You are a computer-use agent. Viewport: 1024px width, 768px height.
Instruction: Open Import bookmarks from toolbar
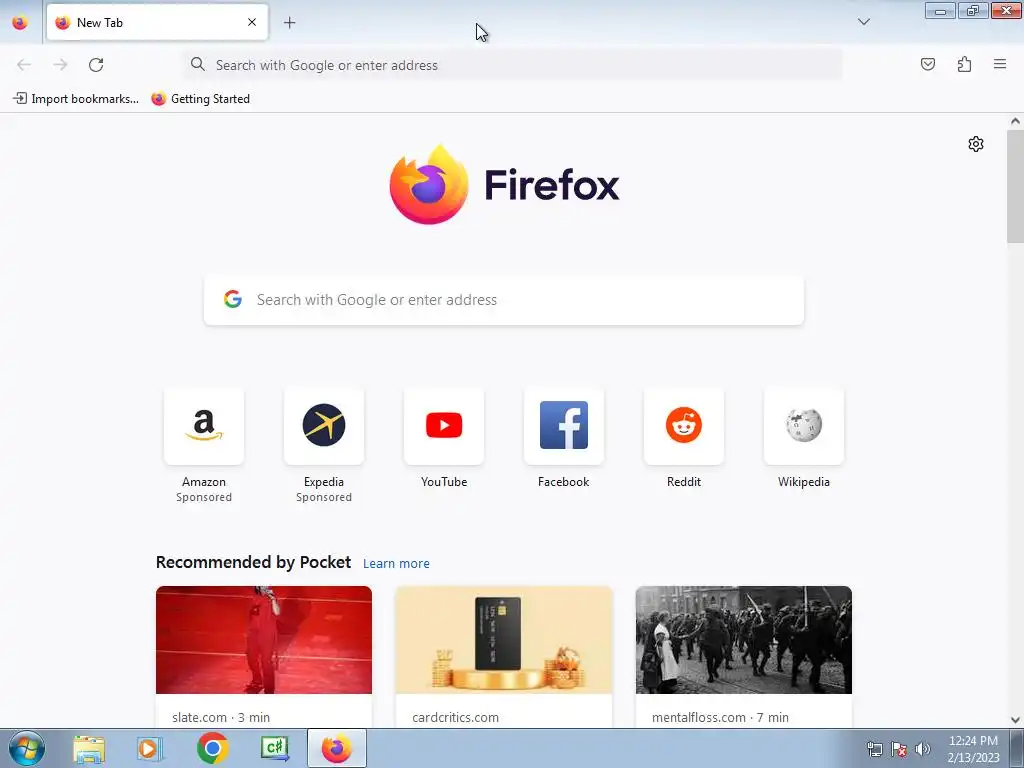76,99
